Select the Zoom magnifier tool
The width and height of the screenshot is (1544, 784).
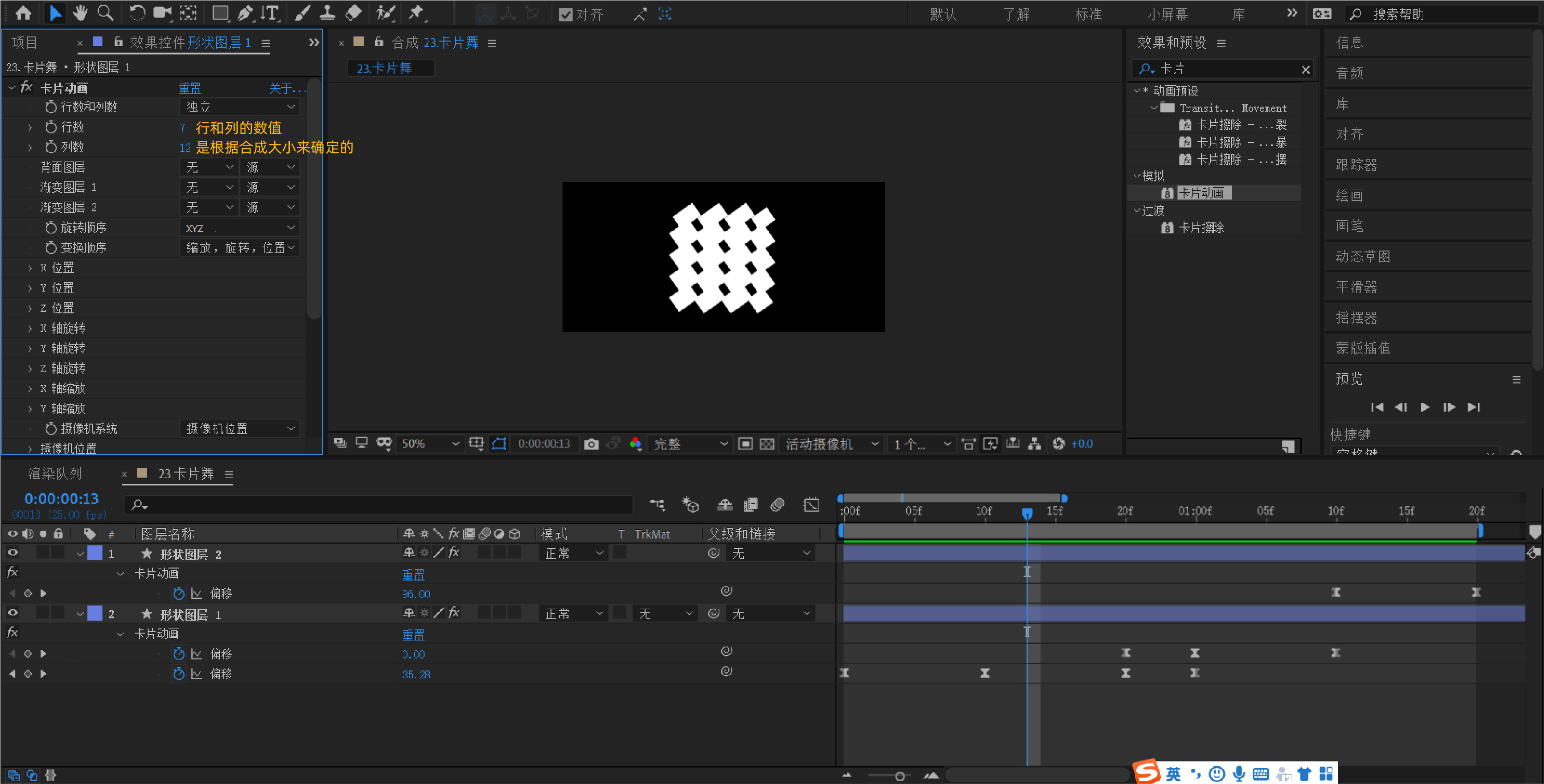[x=106, y=13]
